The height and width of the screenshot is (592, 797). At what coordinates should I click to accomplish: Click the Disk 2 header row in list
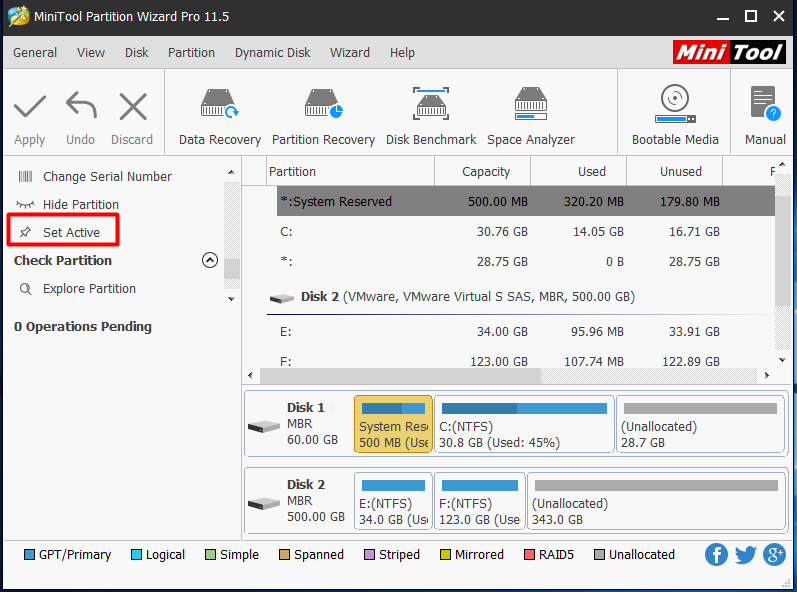coord(520,297)
